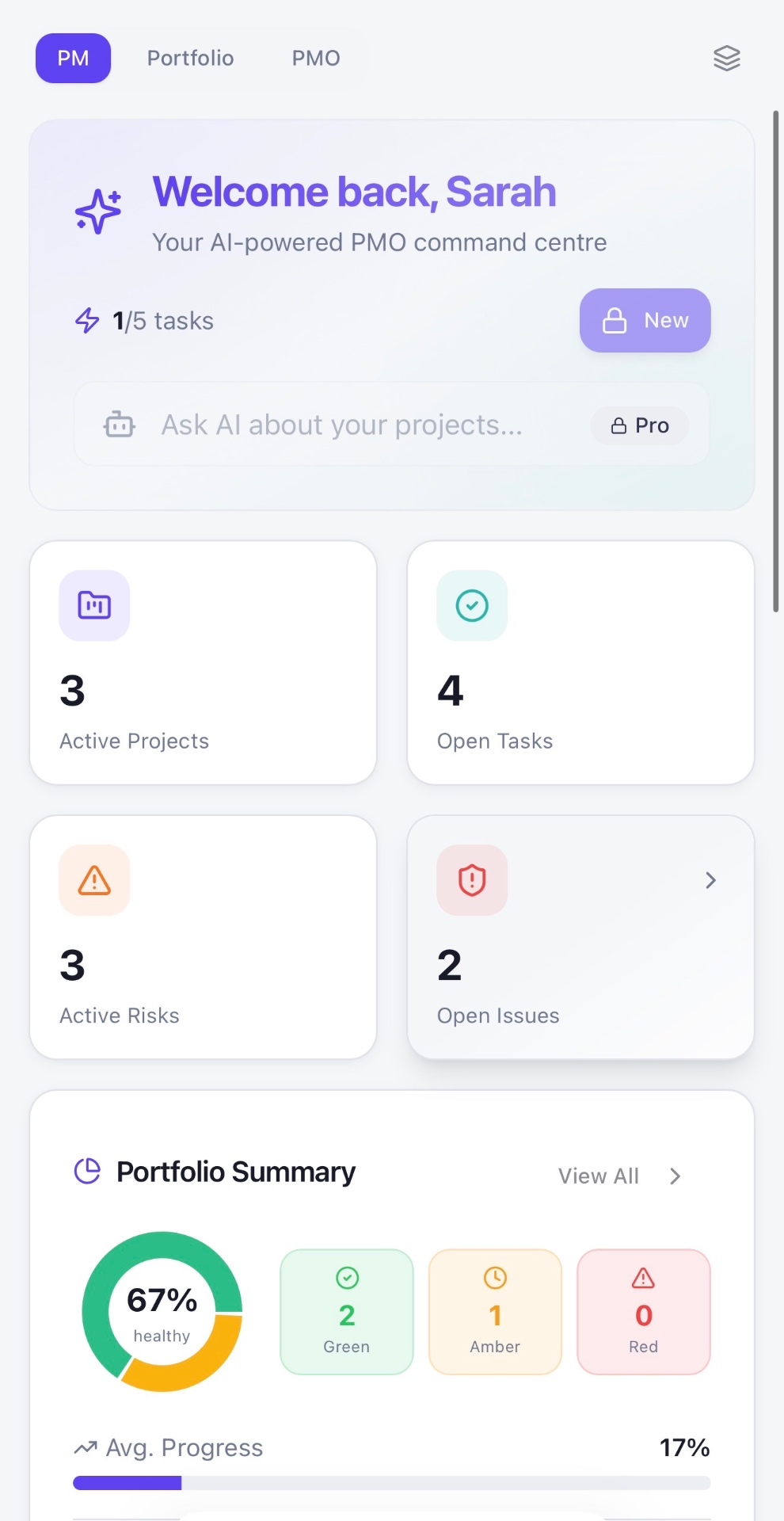Open the PMO tab

point(316,58)
